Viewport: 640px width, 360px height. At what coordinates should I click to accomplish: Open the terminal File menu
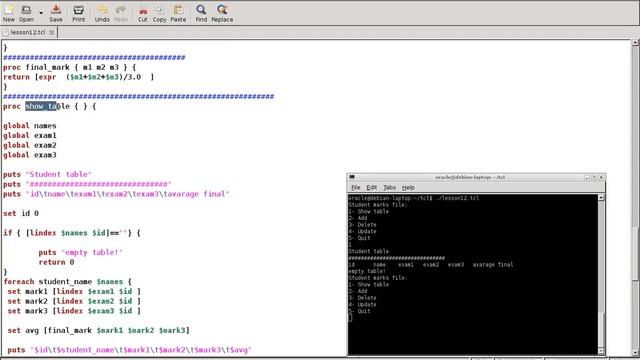[x=356, y=187]
